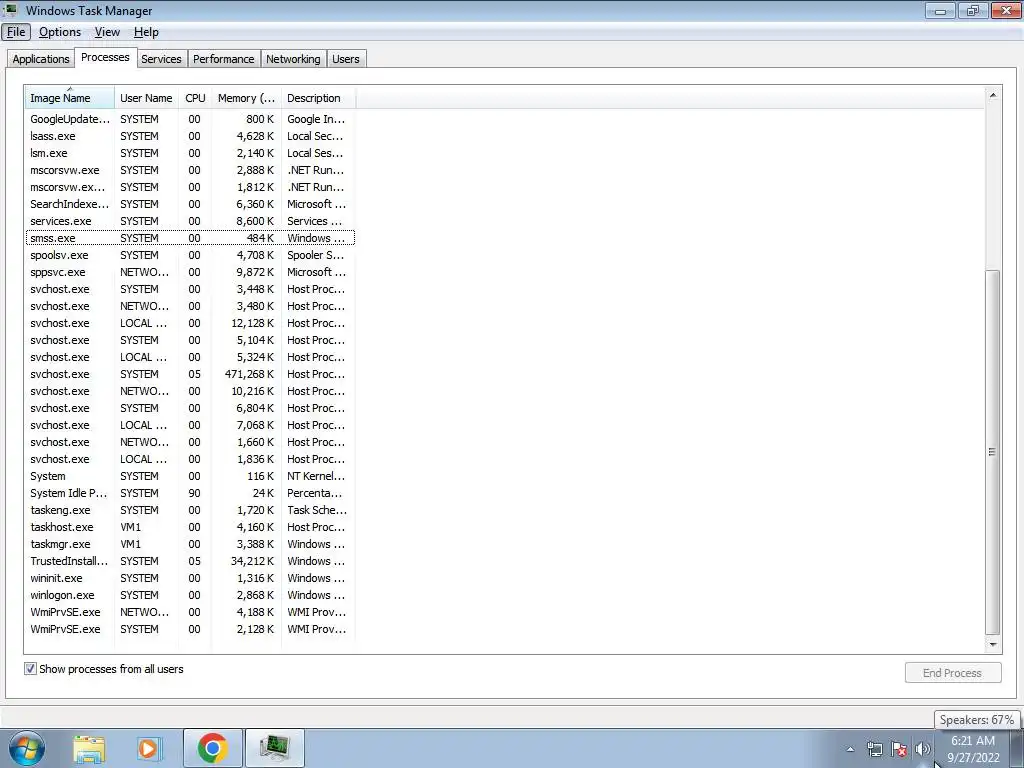Viewport: 1024px width, 768px height.
Task: Sort by Image Name column header
Action: (x=70, y=98)
